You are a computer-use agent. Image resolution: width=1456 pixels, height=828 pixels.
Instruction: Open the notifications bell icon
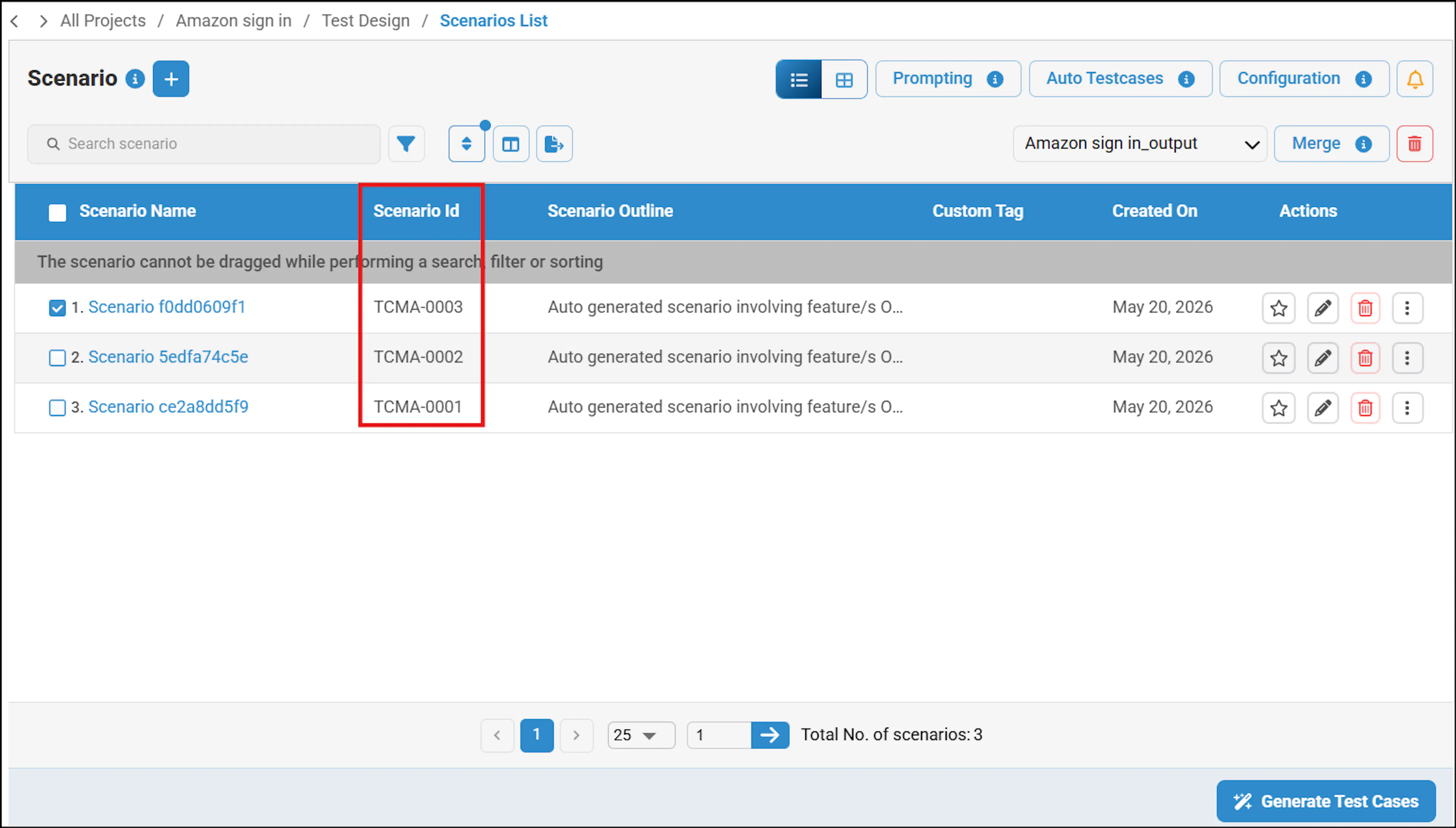click(1415, 79)
